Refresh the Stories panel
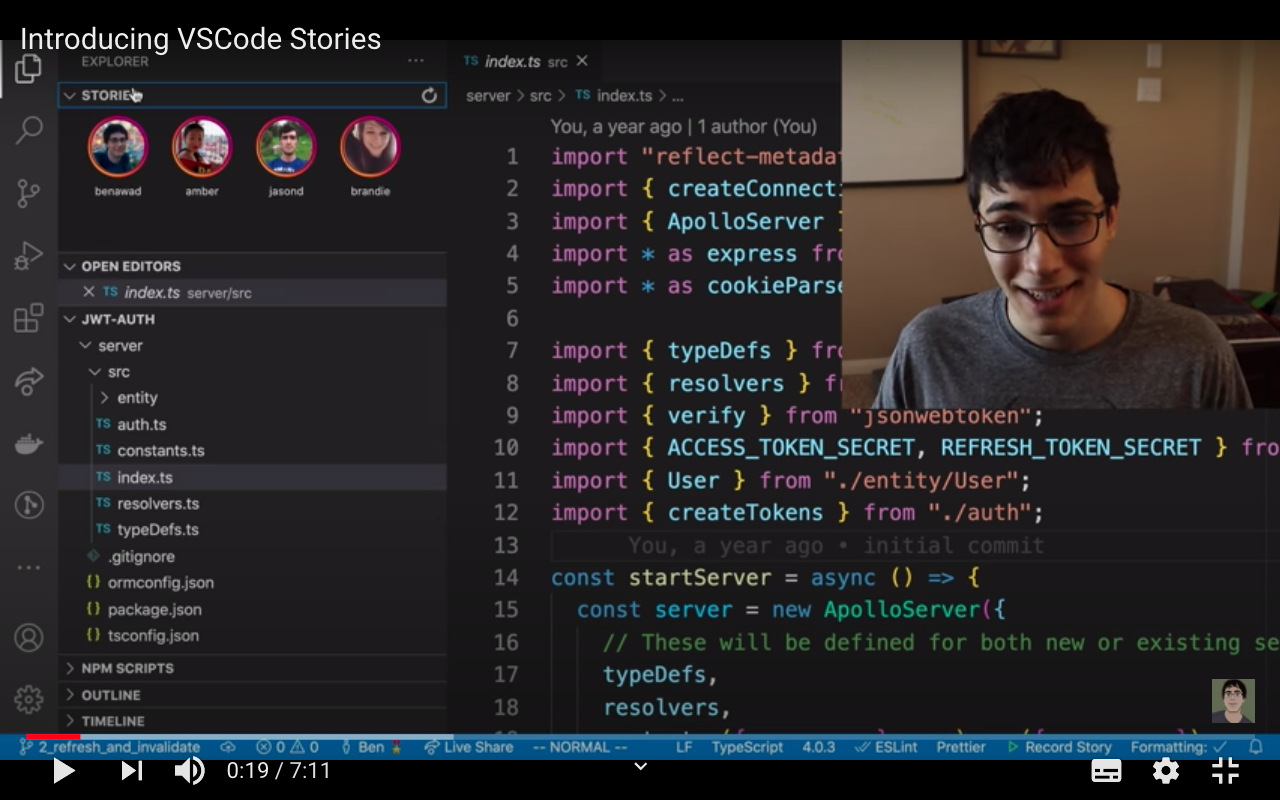 tap(429, 95)
